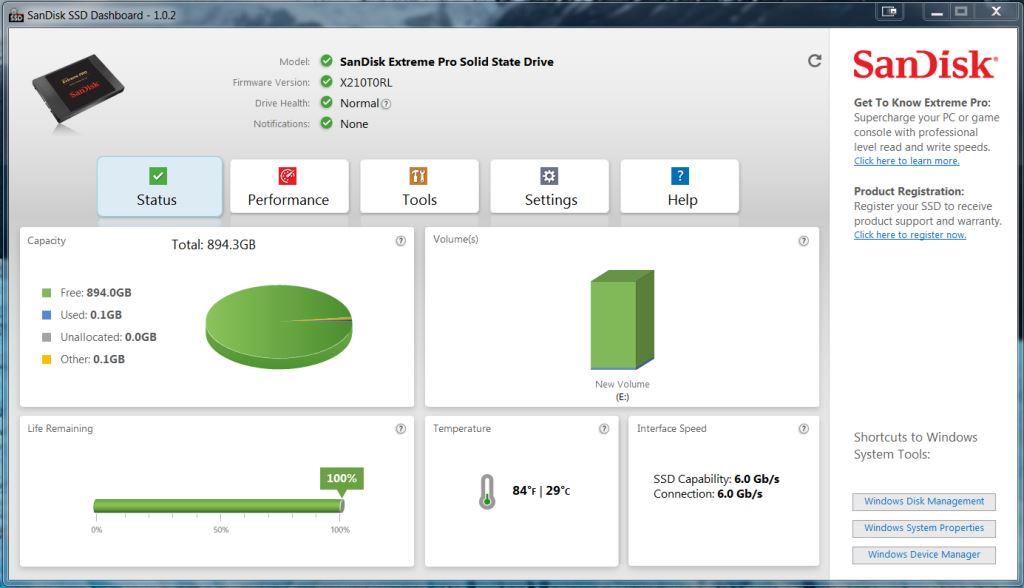The image size is (1024, 588).
Task: Open the Help tab
Action: point(680,187)
